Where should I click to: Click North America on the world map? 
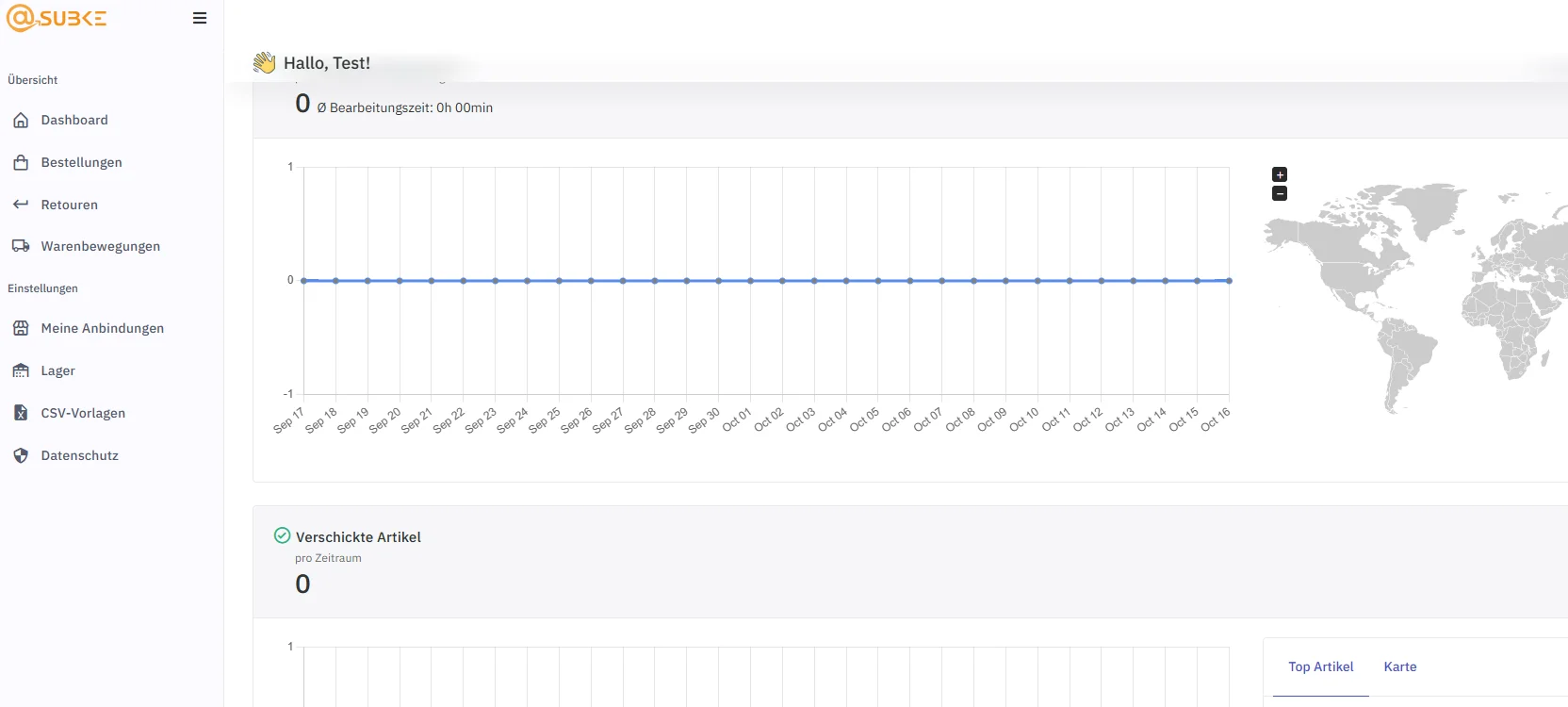[x=1347, y=255]
